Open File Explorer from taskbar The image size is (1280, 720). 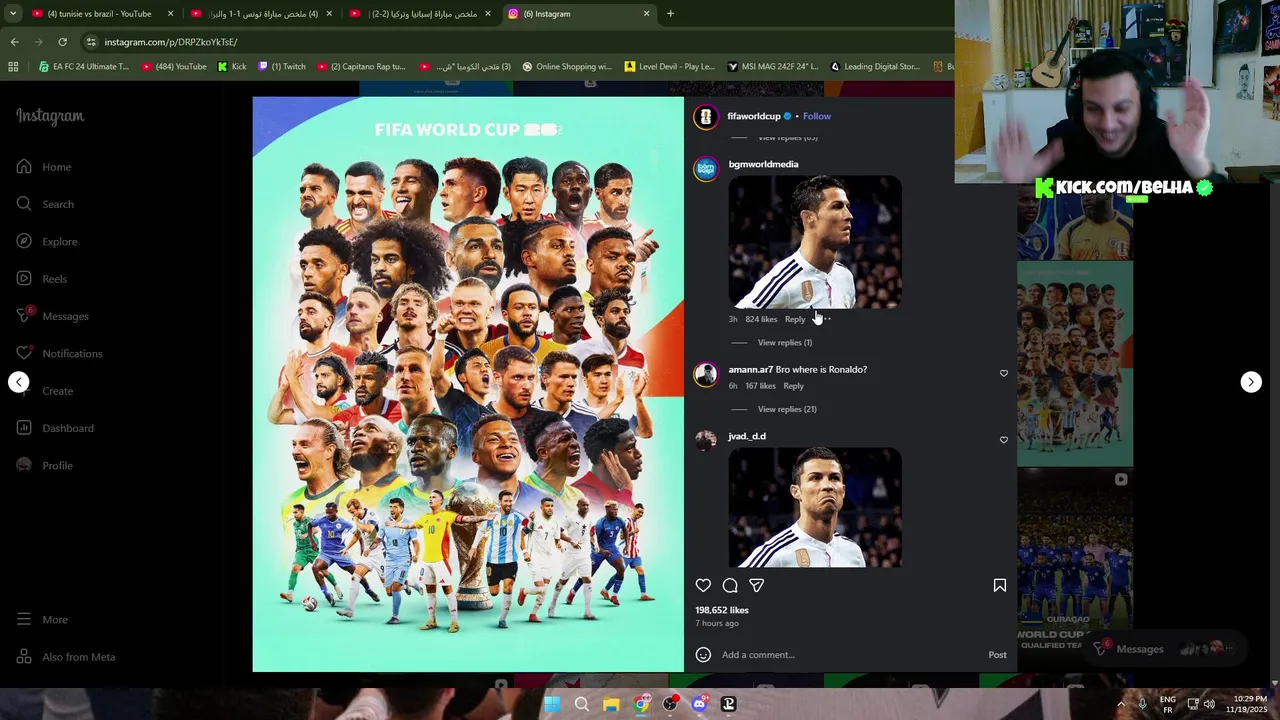pyautogui.click(x=611, y=704)
